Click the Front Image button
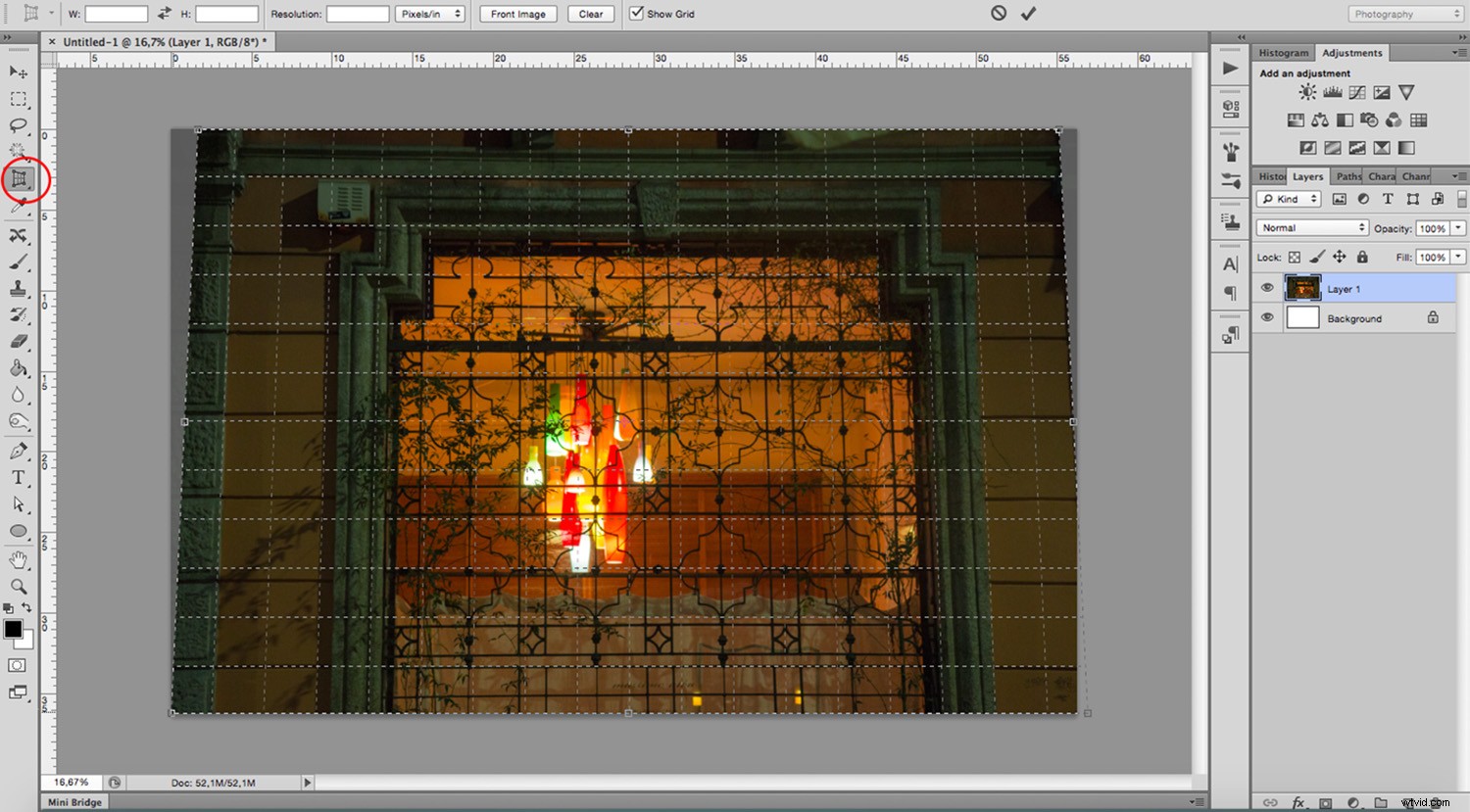This screenshot has height=812, width=1470. coord(517,14)
